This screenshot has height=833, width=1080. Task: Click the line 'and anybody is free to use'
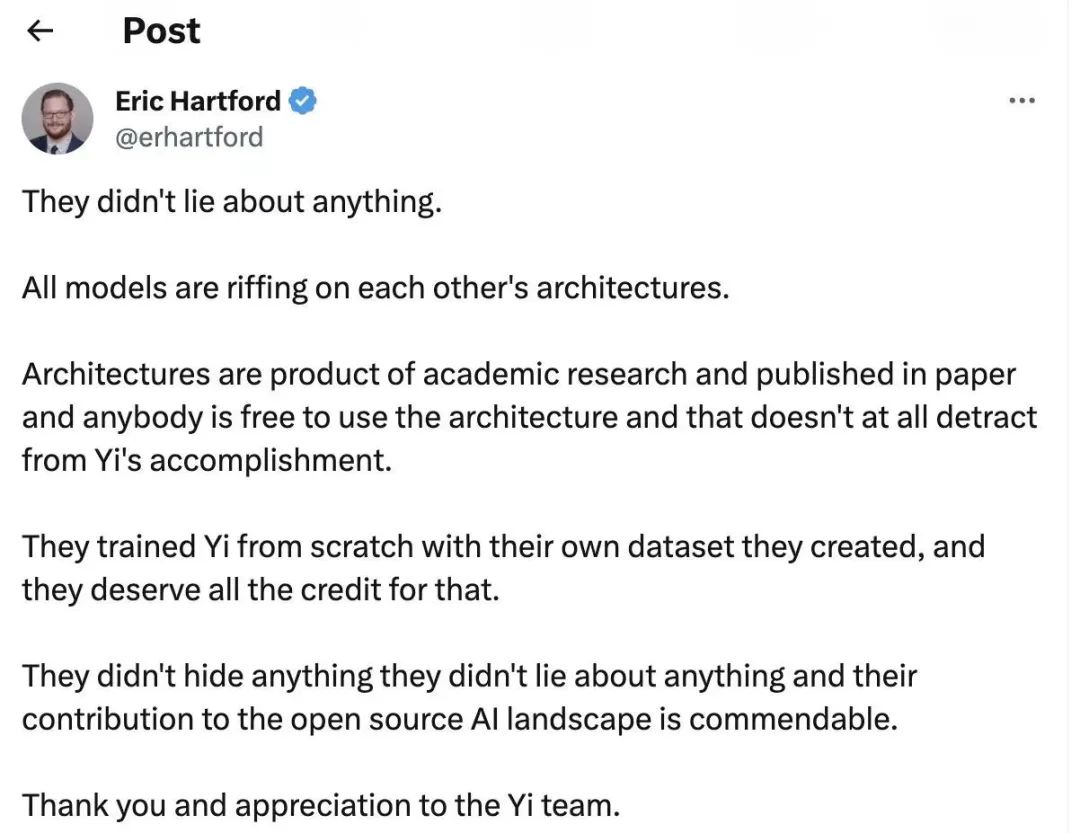(529, 418)
